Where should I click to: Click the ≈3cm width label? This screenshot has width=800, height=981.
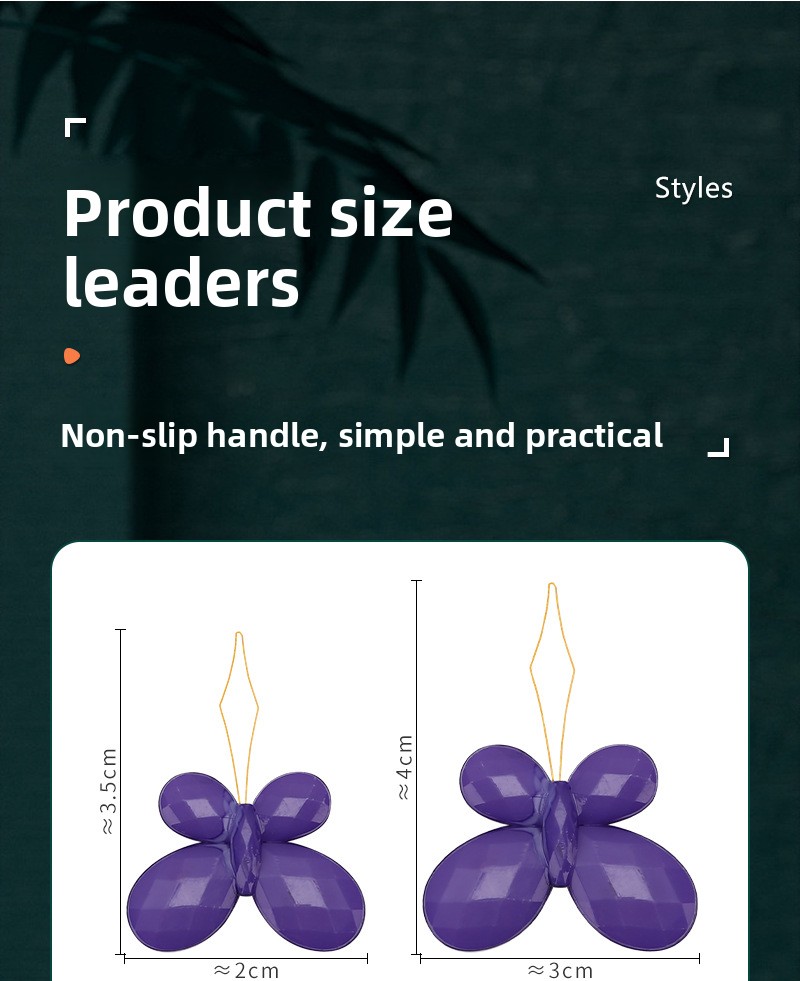tap(560, 971)
